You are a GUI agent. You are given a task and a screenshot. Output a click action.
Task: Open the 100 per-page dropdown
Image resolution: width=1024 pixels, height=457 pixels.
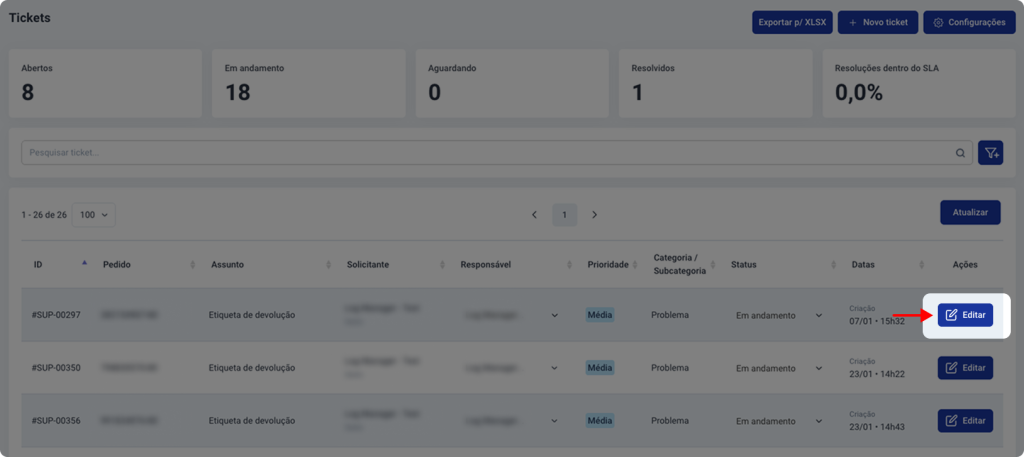tap(94, 214)
